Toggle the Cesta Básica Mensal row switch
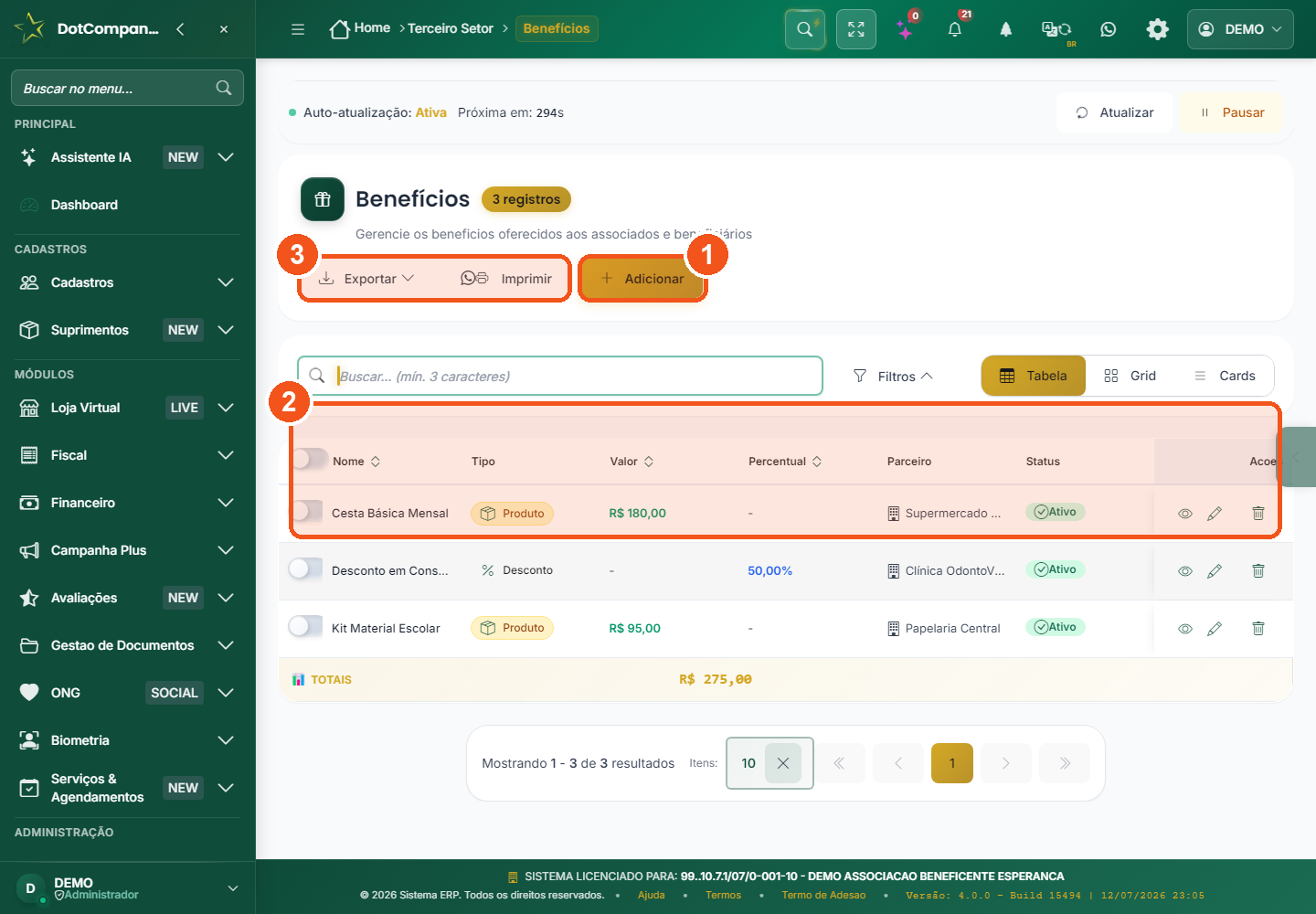The width and height of the screenshot is (1316, 914). (305, 511)
